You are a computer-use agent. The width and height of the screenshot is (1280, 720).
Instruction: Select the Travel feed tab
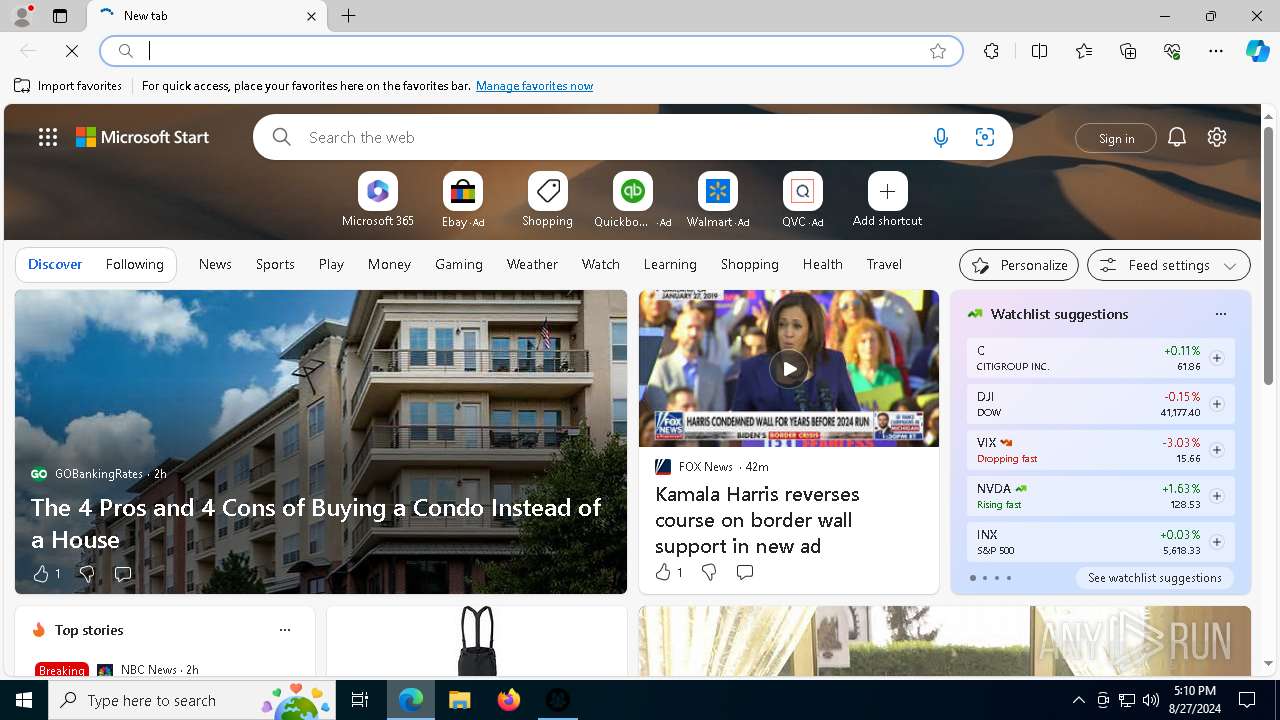(x=884, y=264)
